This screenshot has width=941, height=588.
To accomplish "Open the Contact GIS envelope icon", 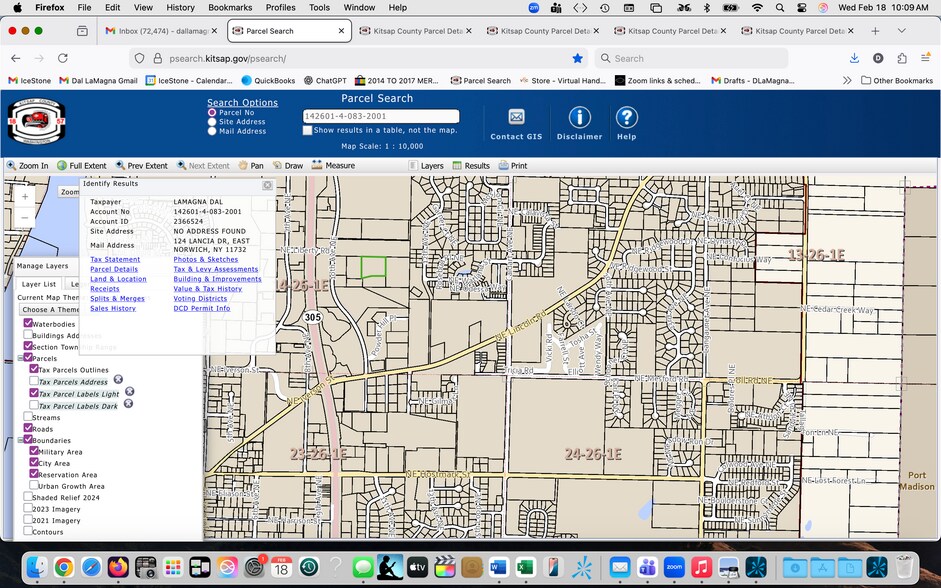I will pos(516,117).
